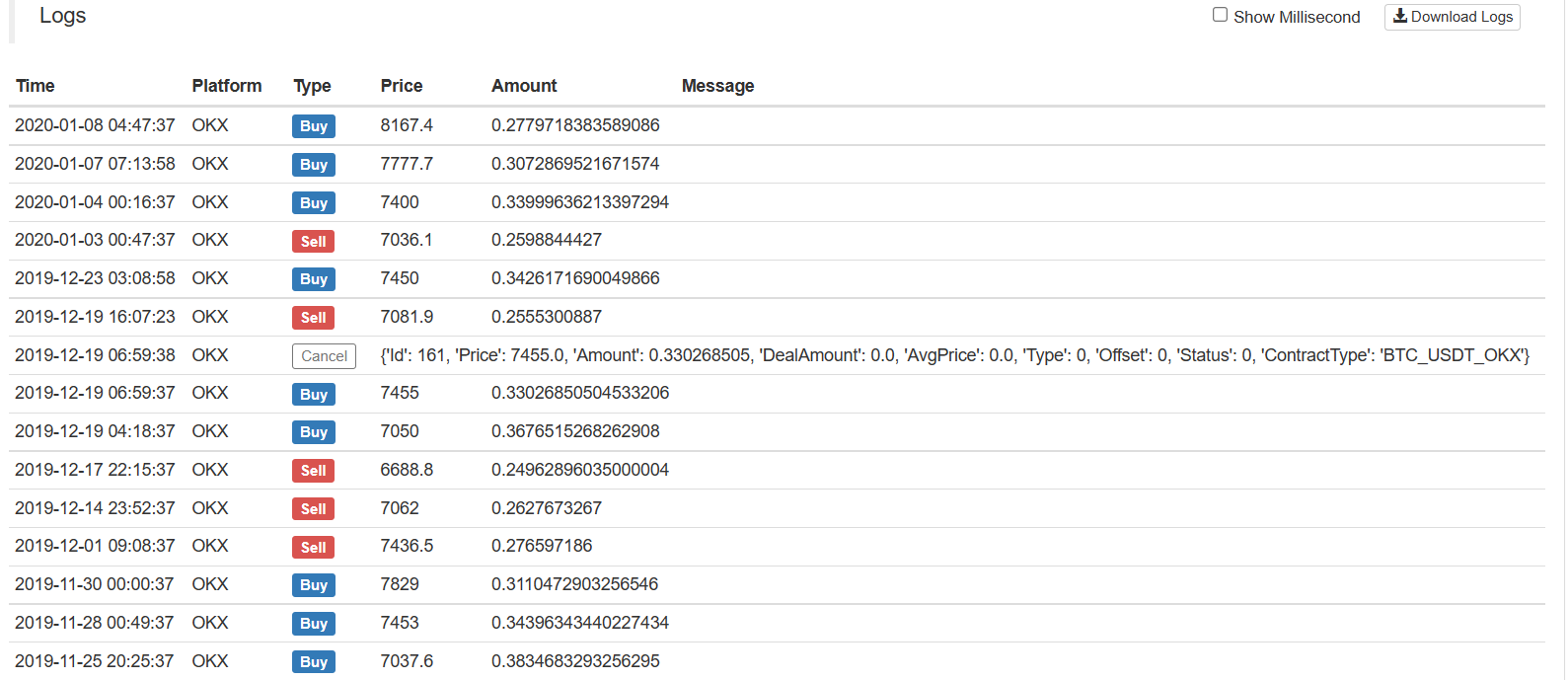Click the amount 0.3834683293256295
The width and height of the screenshot is (1568, 680).
pyautogui.click(x=575, y=661)
